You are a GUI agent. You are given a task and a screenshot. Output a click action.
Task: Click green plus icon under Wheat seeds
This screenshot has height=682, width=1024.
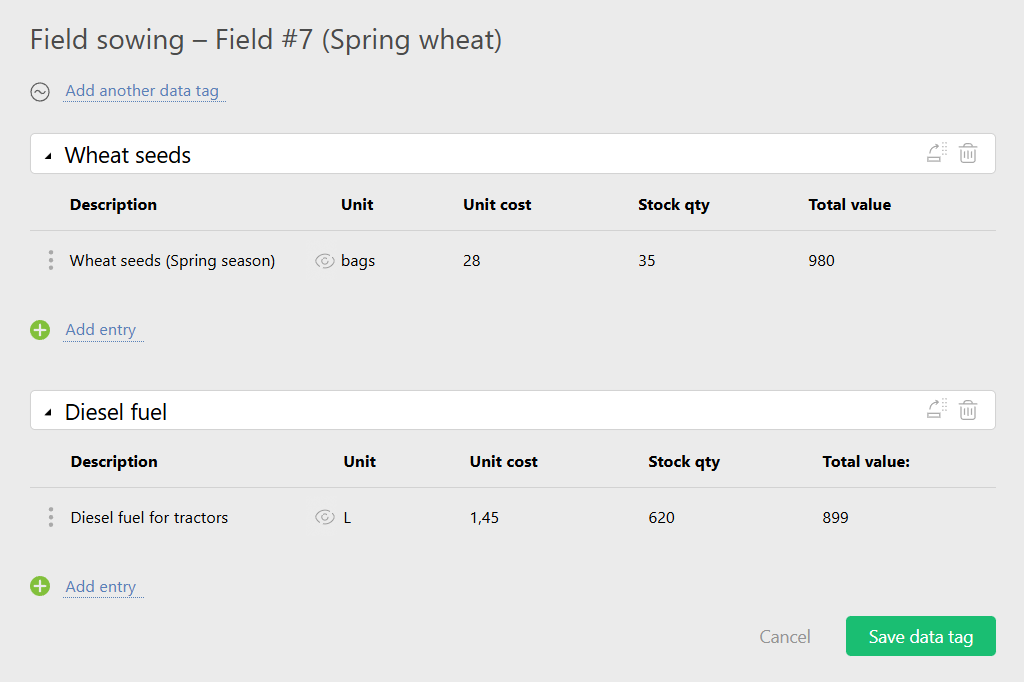point(40,330)
